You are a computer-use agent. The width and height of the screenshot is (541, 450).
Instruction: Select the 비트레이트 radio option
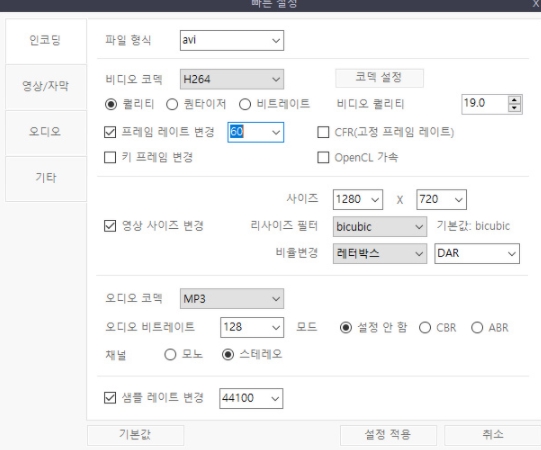245,104
